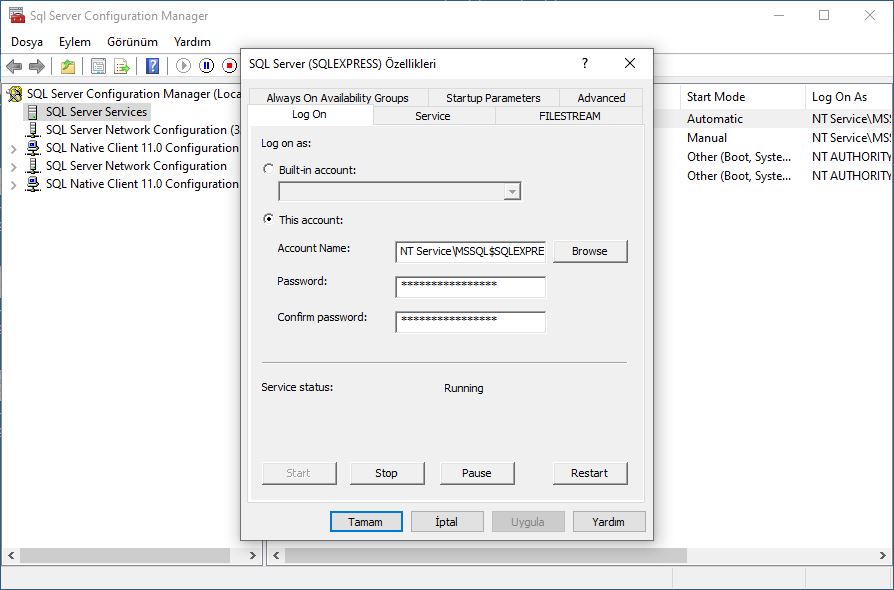Click the Back arrow toolbar icon
This screenshot has width=894, height=590.
(14, 67)
